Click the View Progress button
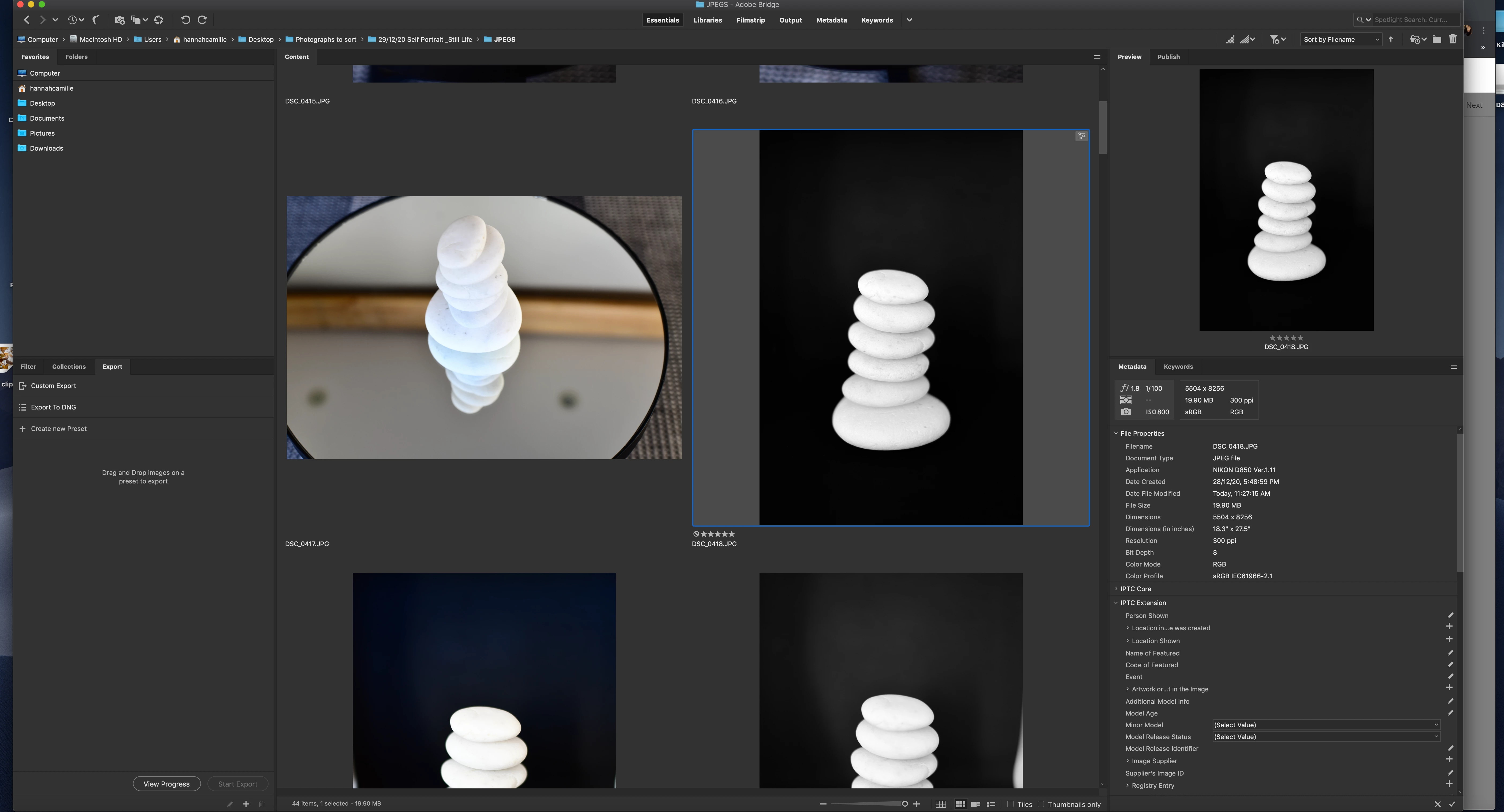The height and width of the screenshot is (812, 1504). point(166,783)
